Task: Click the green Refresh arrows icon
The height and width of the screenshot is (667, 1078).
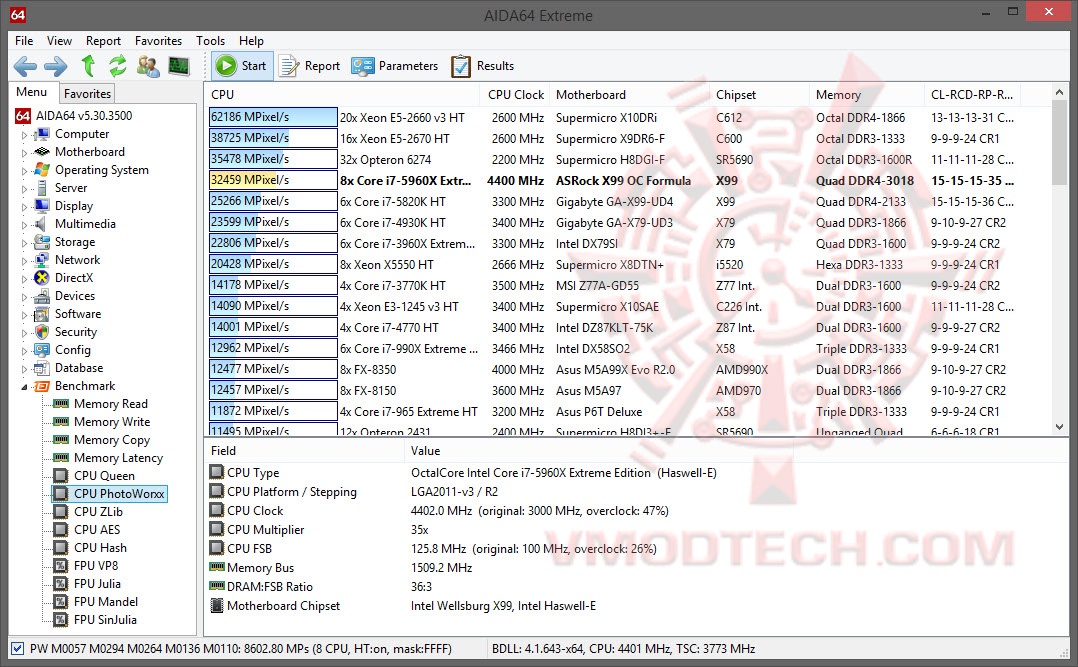Action: coord(118,65)
